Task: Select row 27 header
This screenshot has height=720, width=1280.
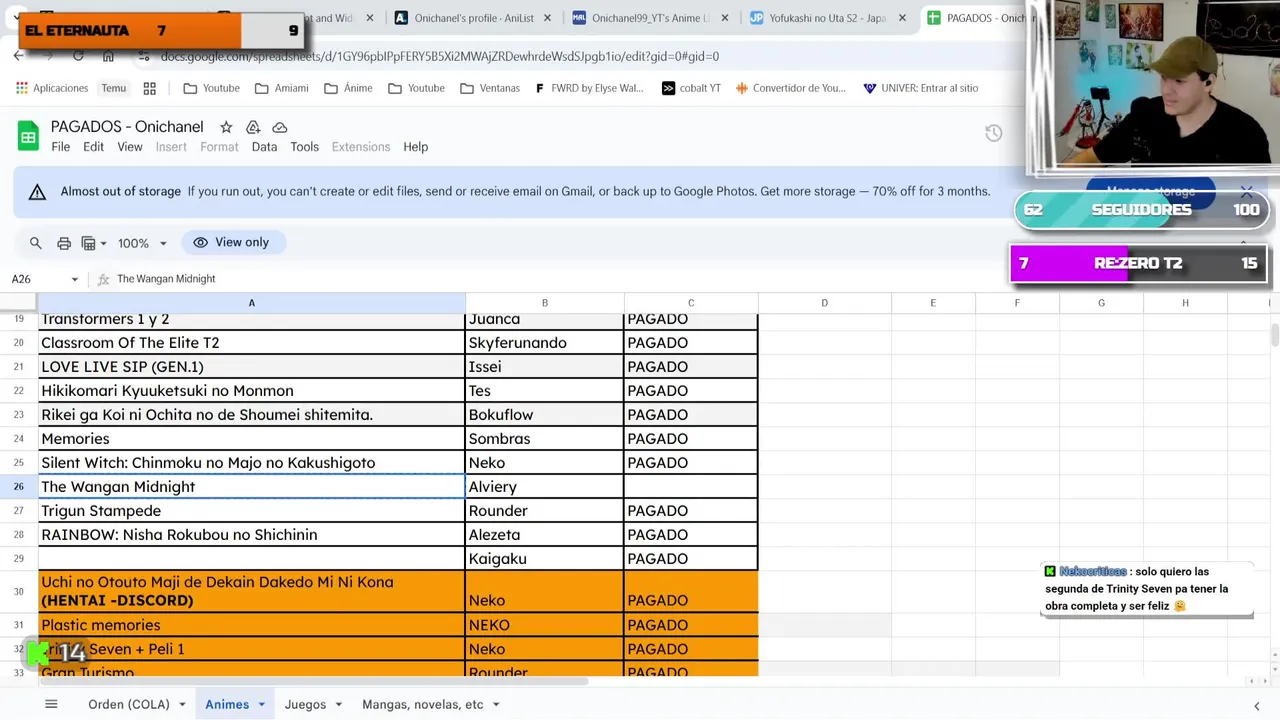Action: (x=18, y=511)
